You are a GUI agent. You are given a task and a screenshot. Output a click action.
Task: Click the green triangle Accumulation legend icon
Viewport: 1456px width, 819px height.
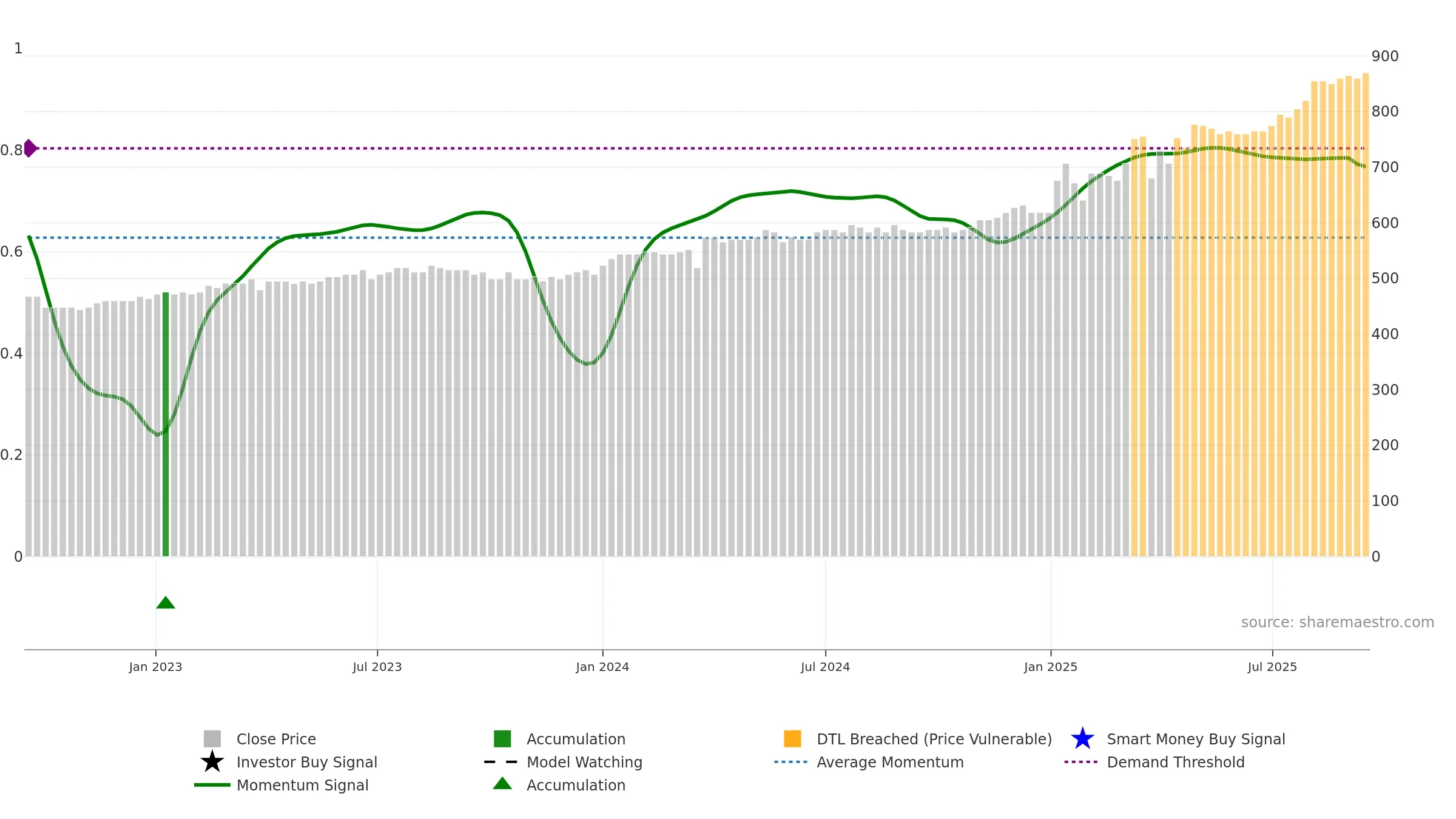pyautogui.click(x=502, y=783)
